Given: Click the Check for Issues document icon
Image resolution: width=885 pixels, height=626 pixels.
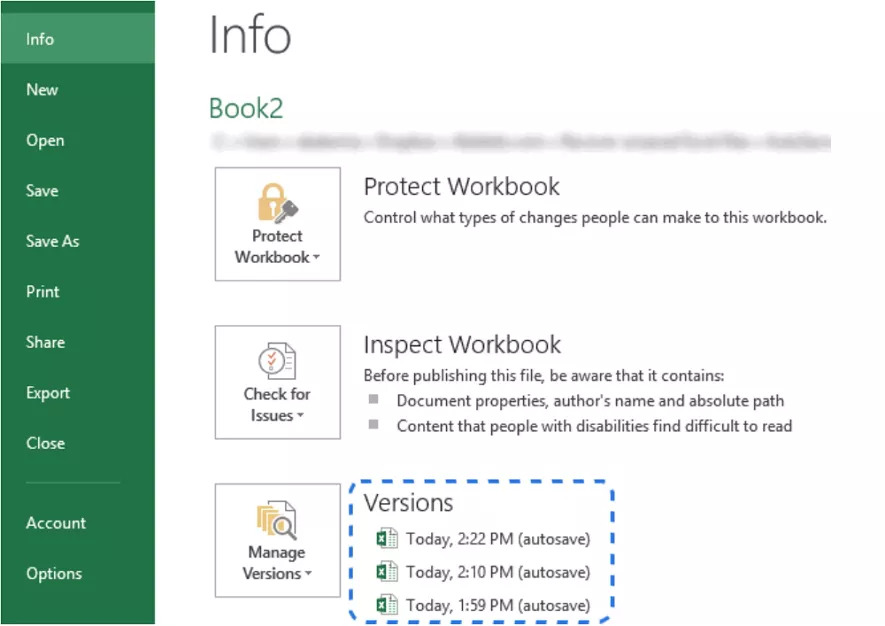Looking at the screenshot, I should (277, 361).
